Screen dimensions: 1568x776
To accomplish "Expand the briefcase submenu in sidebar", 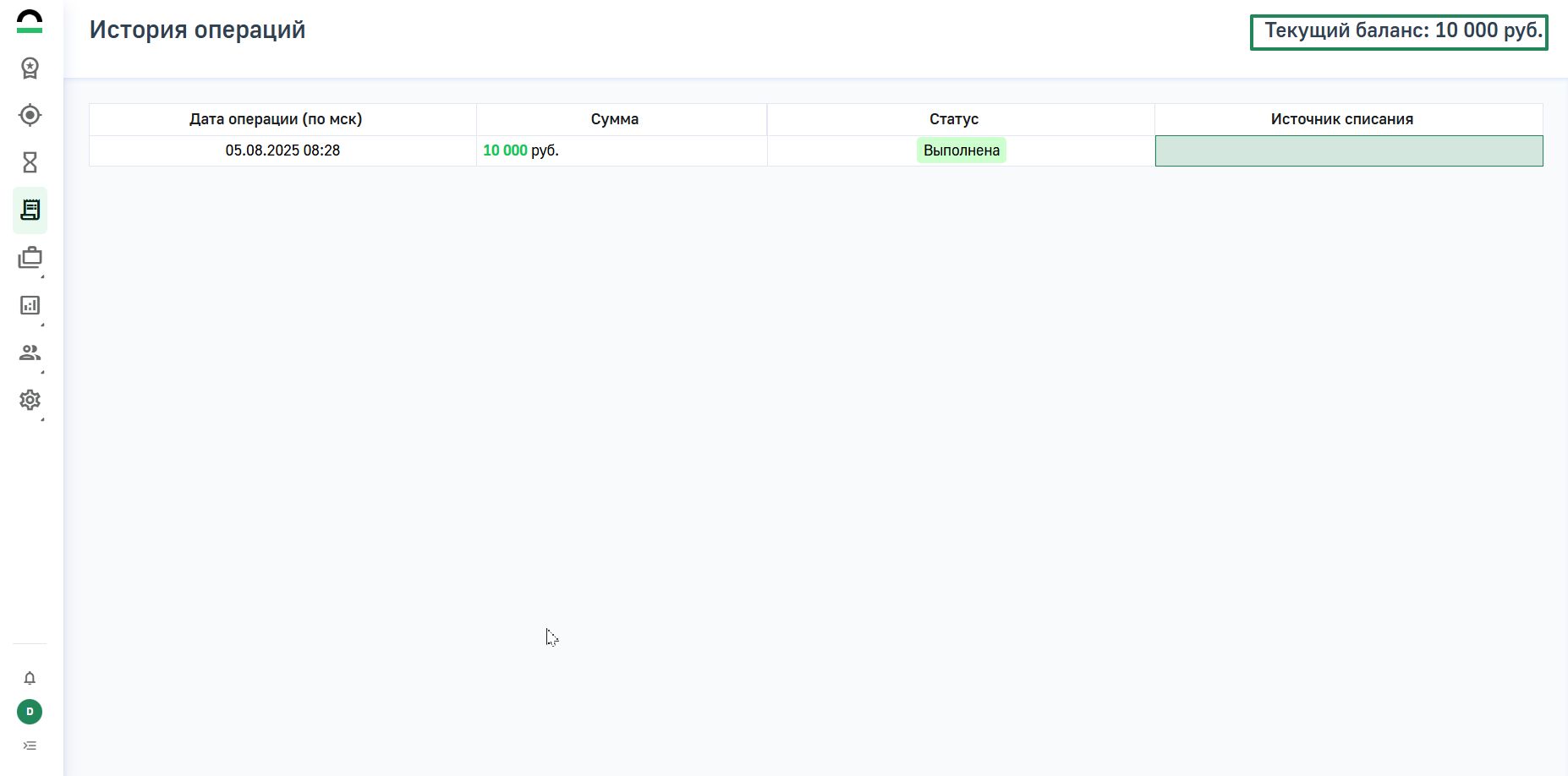I will [x=30, y=258].
